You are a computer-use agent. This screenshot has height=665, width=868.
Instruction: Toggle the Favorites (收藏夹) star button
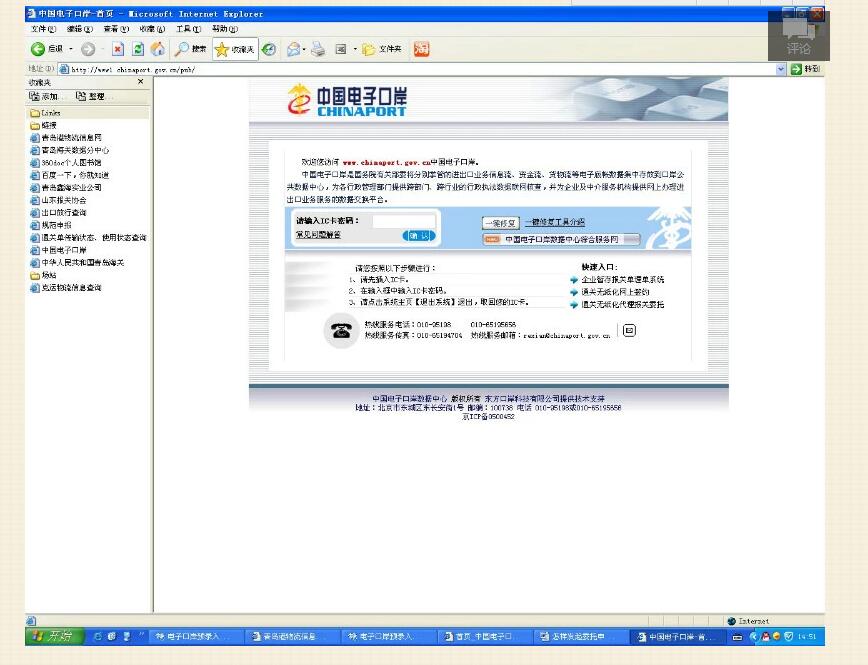[235, 49]
